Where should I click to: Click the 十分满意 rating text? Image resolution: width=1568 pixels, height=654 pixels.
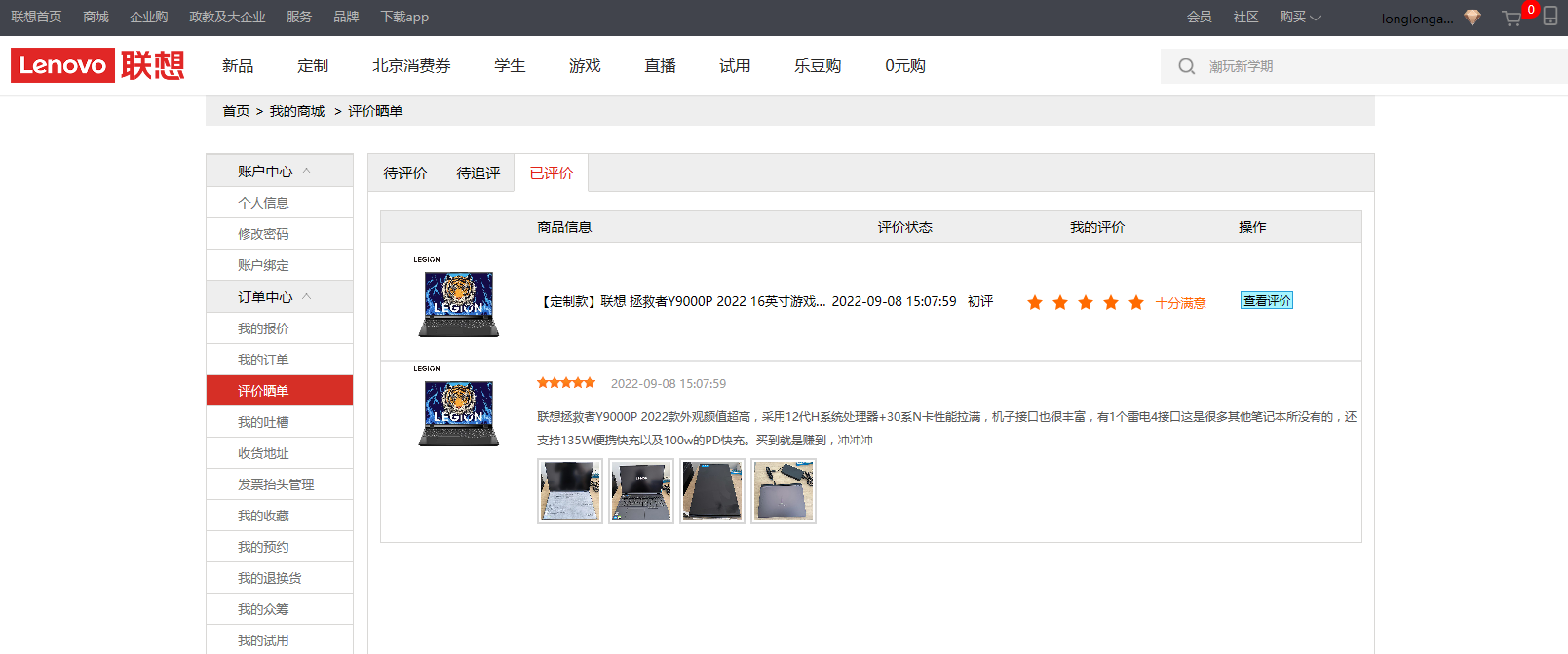(x=1181, y=303)
